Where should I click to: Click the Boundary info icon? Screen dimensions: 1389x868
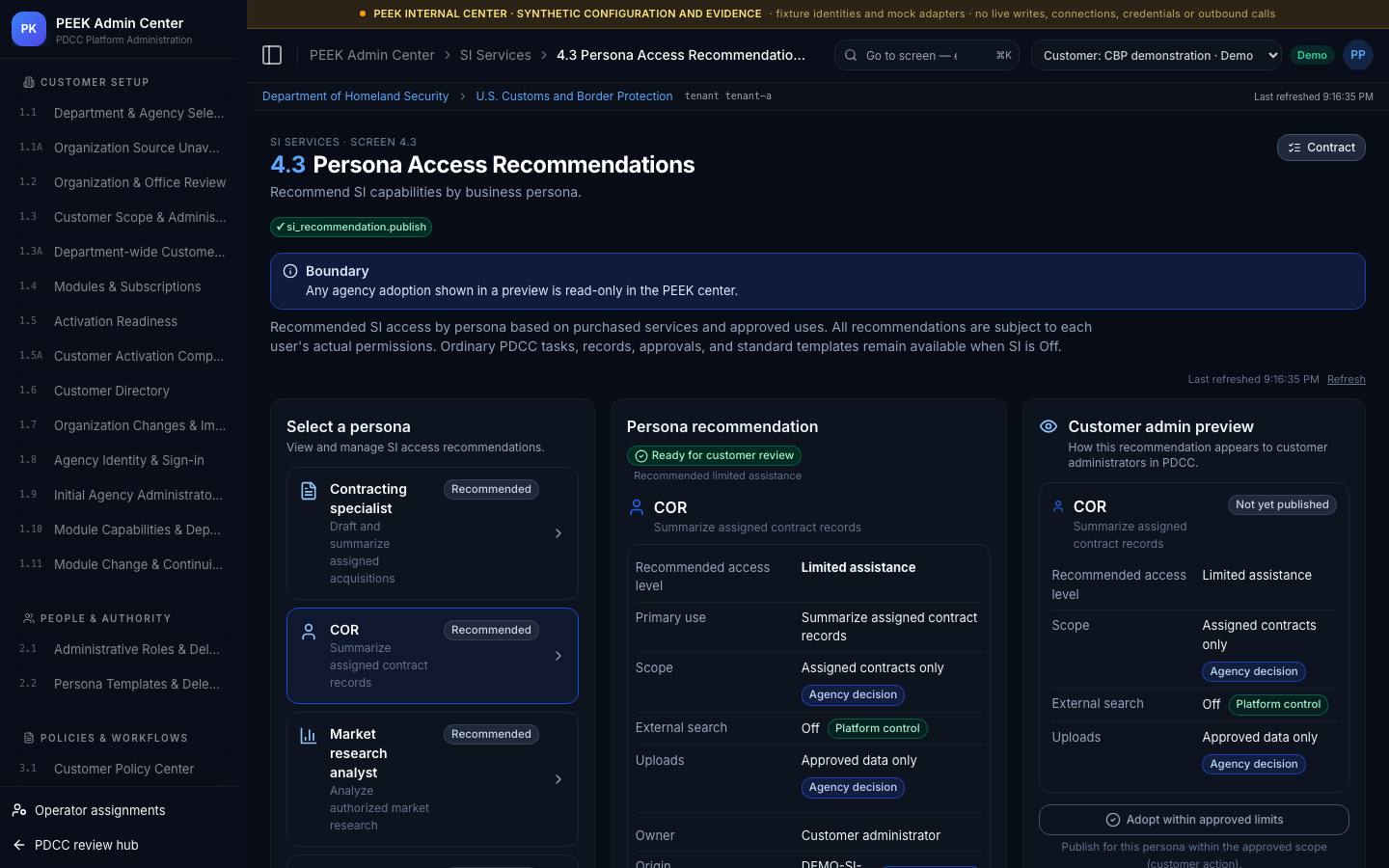tap(290, 271)
